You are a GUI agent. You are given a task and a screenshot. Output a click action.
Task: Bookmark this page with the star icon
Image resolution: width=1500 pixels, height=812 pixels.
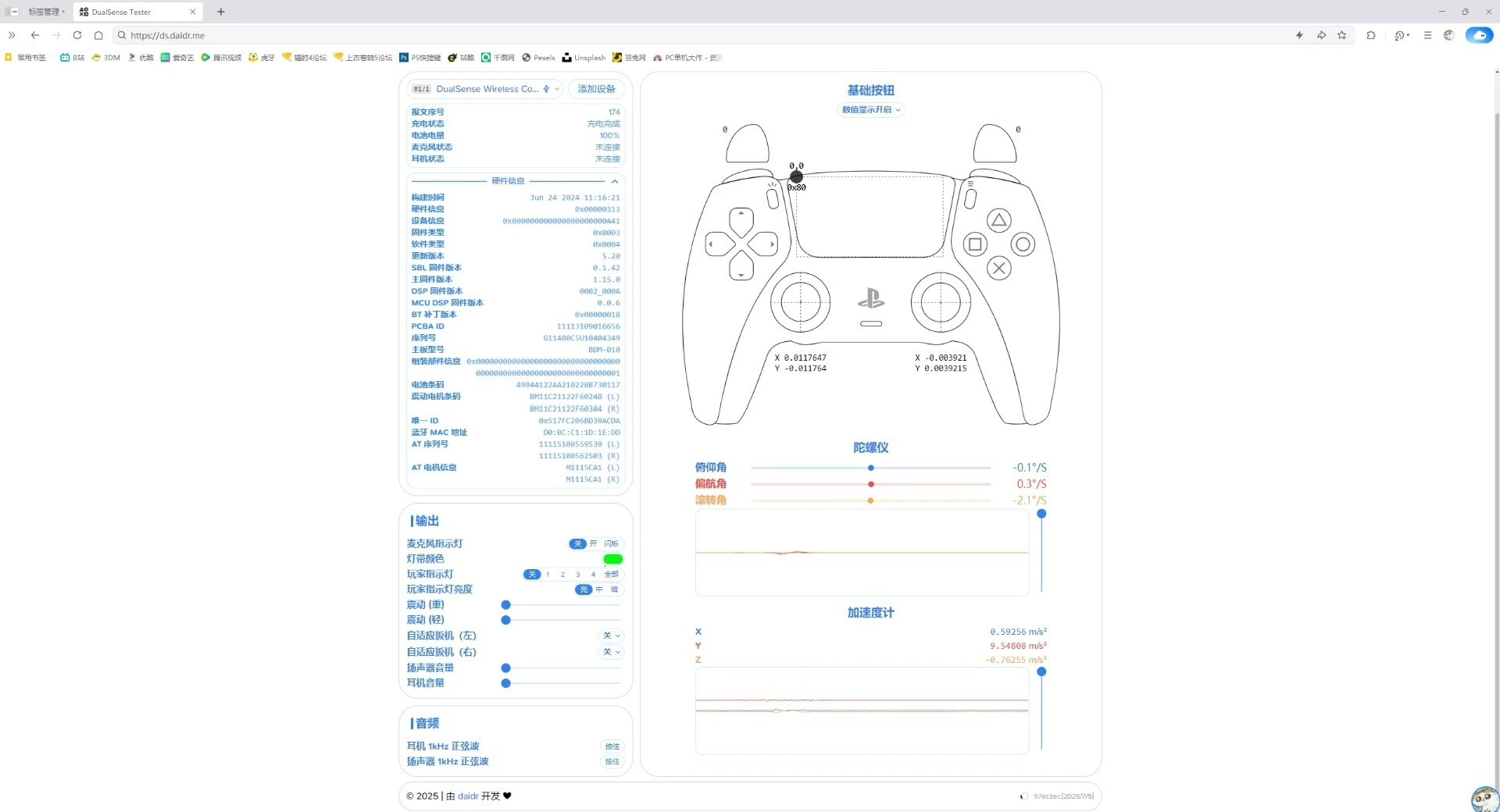pyautogui.click(x=1342, y=35)
